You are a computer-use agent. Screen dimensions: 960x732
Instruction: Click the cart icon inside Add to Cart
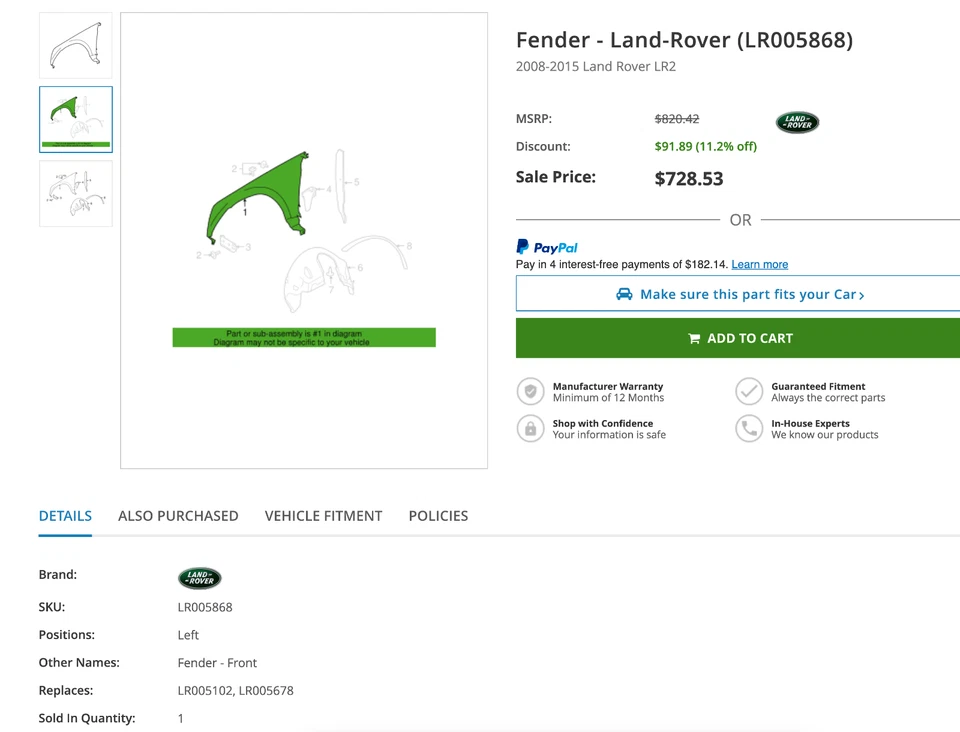tap(695, 338)
